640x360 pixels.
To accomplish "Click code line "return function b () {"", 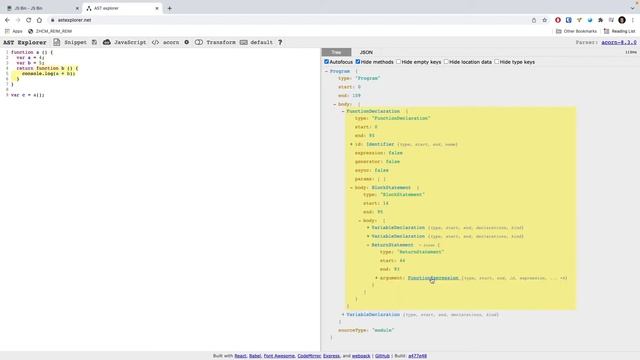I will (47, 68).
